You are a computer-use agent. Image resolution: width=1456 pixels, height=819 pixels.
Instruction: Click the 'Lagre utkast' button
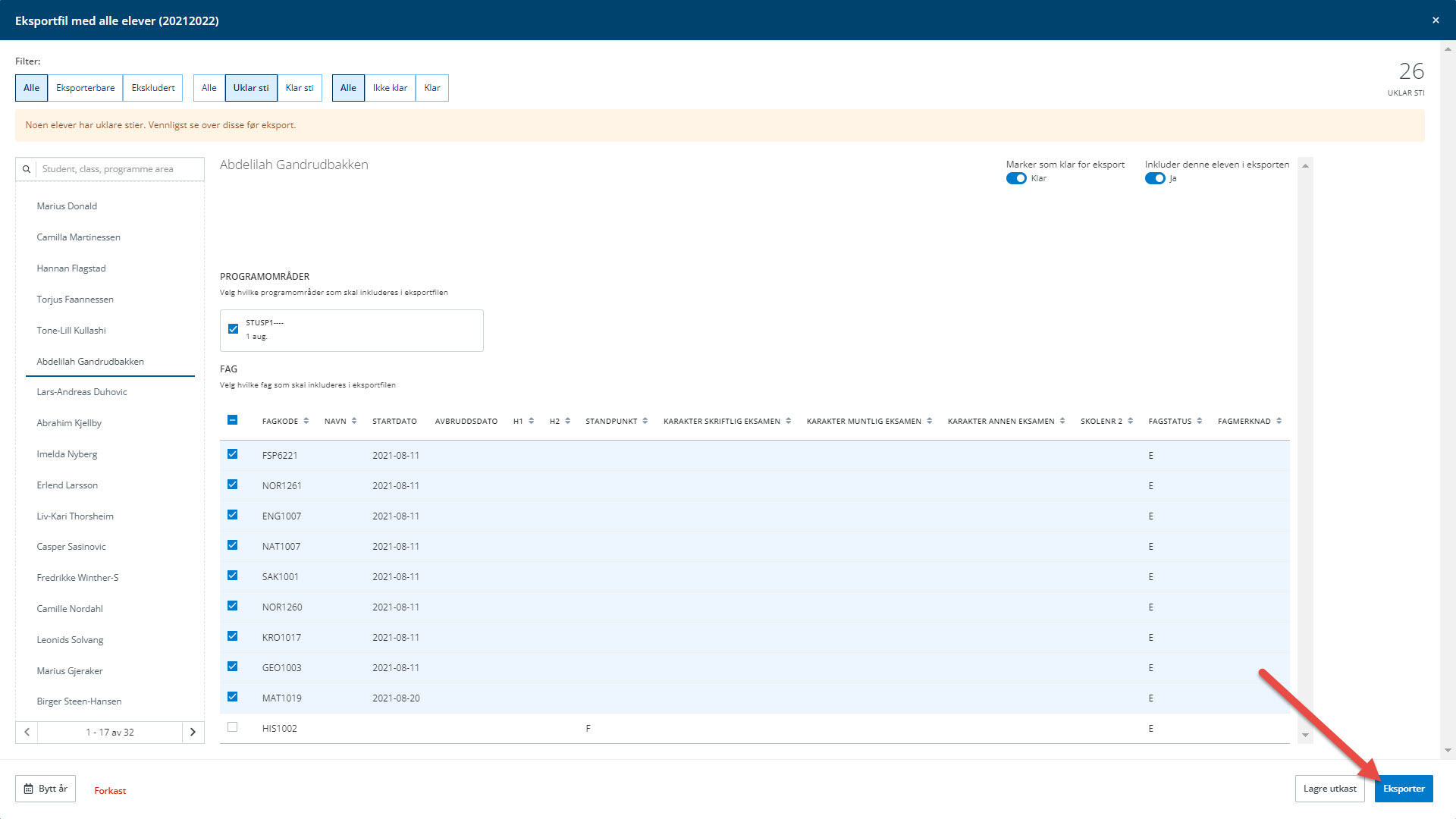click(1330, 789)
